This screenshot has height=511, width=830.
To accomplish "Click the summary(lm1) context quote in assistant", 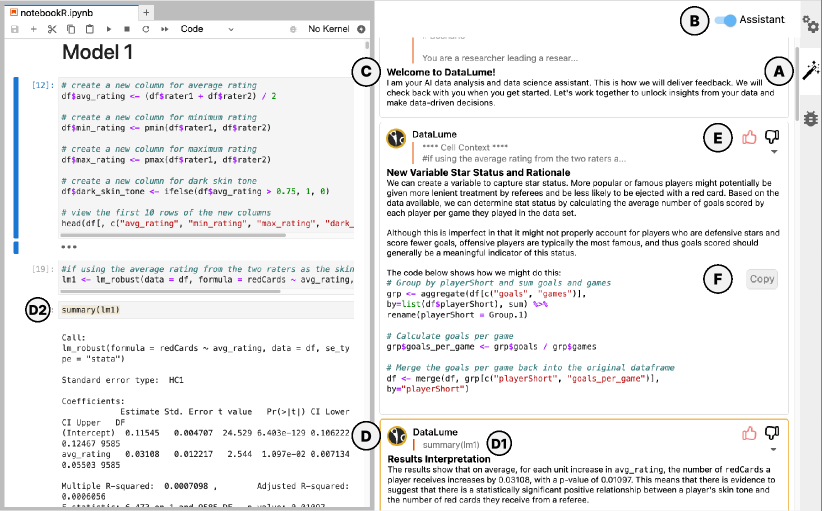I will click(x=451, y=445).
